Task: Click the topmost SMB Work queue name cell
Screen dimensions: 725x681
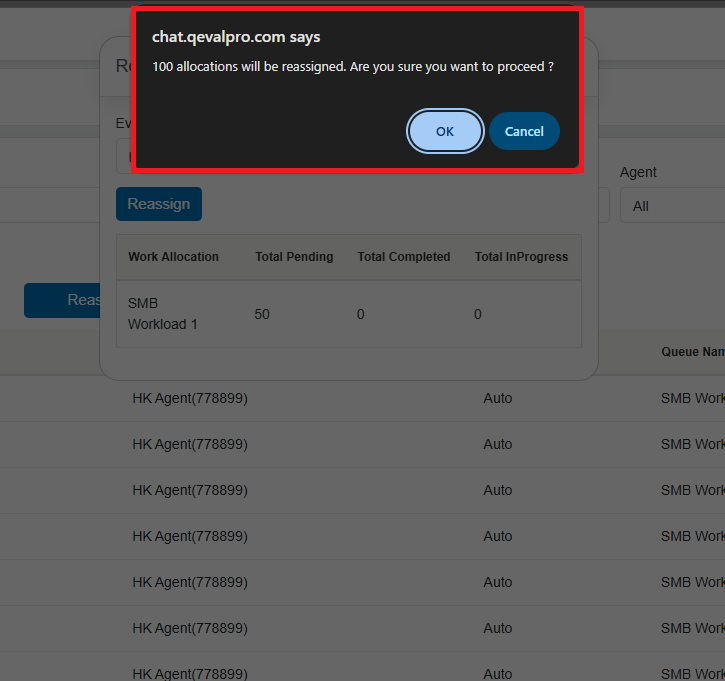Action: pyautogui.click(x=692, y=398)
